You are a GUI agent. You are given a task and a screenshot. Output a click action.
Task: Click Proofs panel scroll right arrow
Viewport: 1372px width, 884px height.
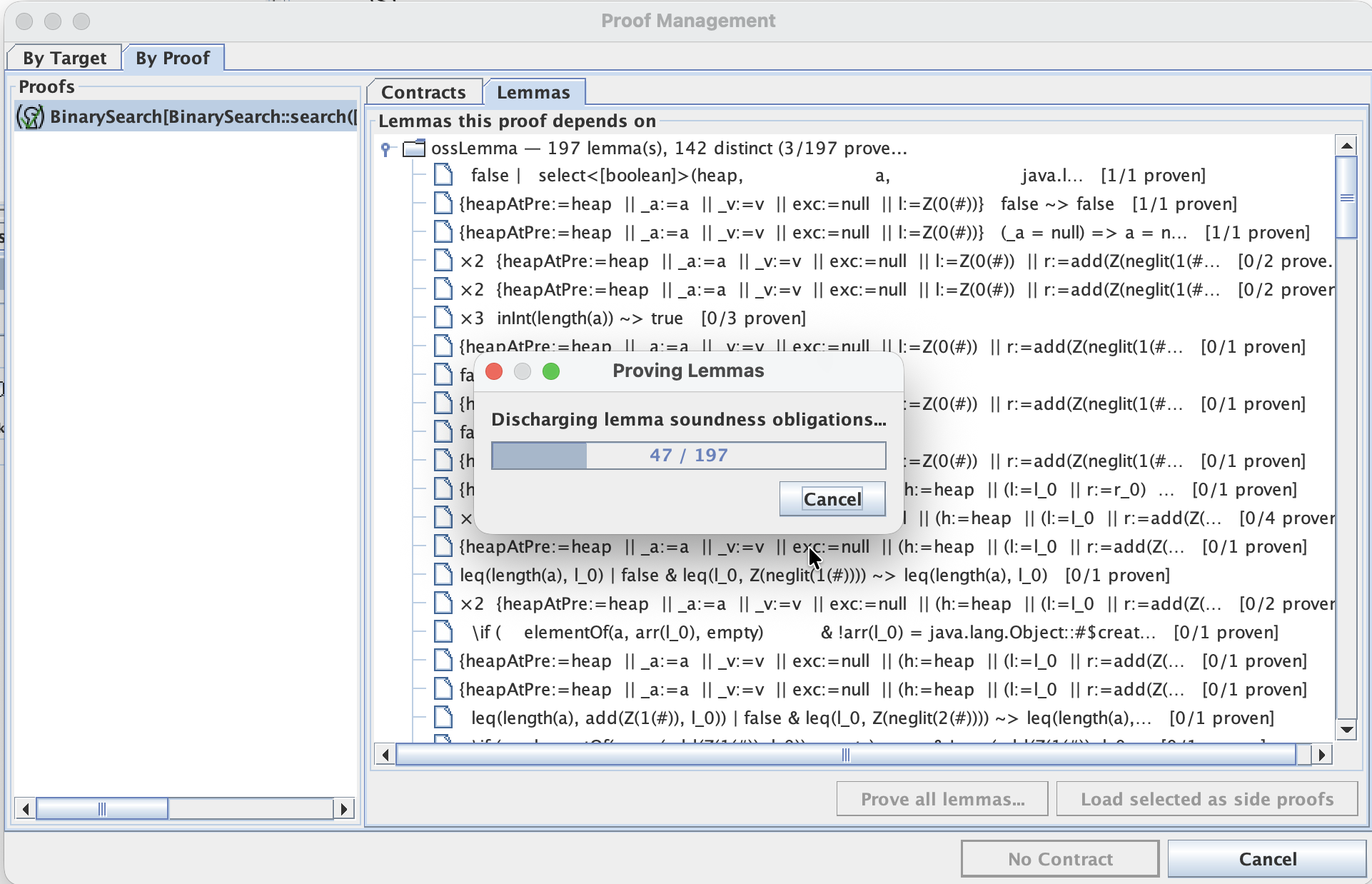click(x=344, y=809)
